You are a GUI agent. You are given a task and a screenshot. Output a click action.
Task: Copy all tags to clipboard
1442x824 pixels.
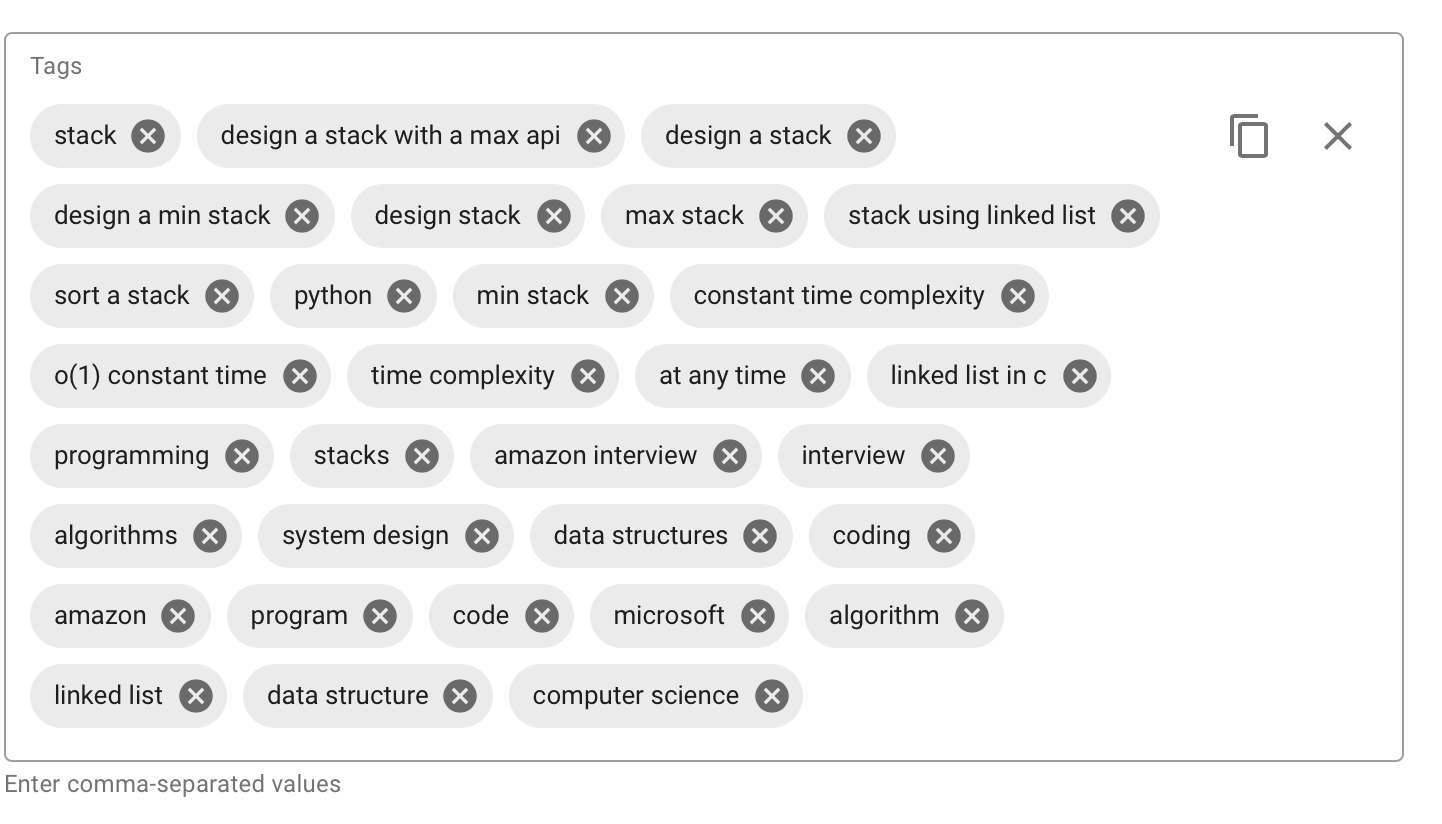[x=1249, y=136]
